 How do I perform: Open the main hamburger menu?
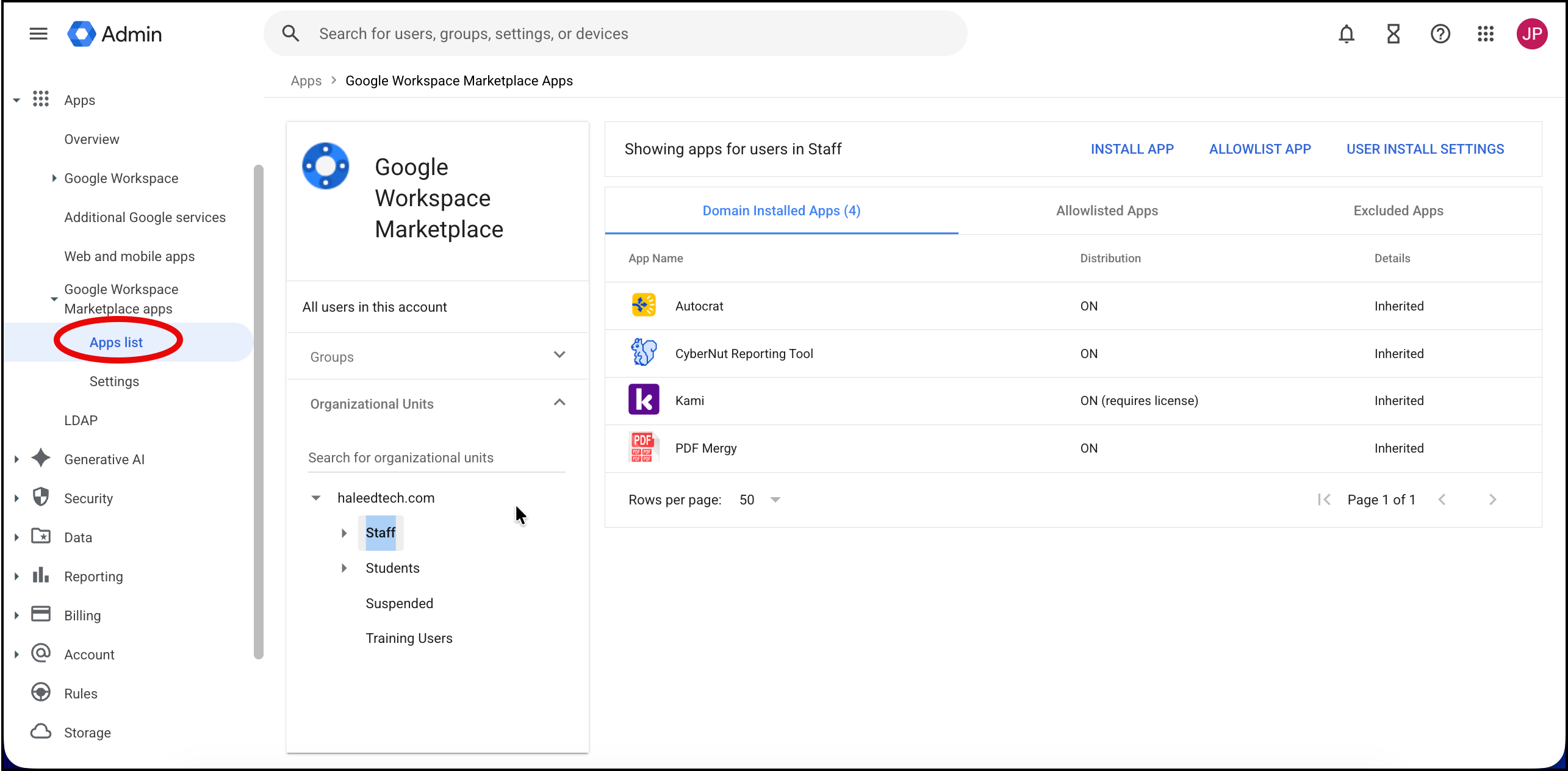tap(38, 34)
